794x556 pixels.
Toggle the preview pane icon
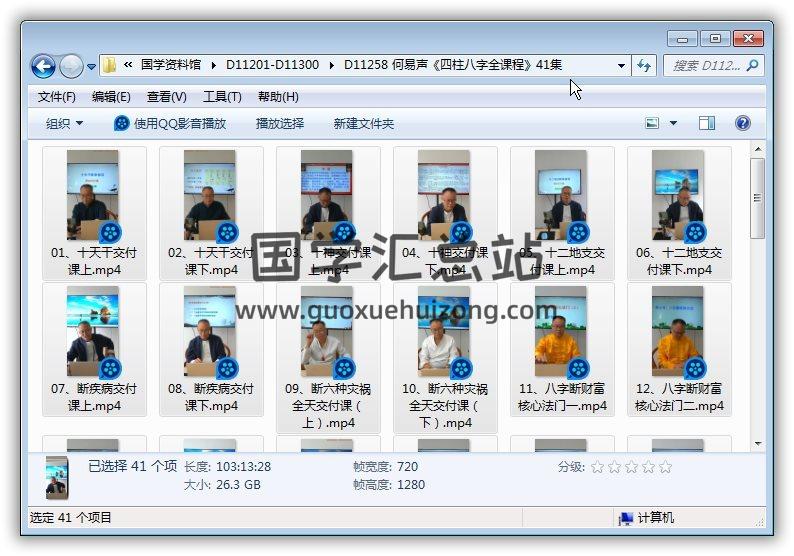[707, 123]
